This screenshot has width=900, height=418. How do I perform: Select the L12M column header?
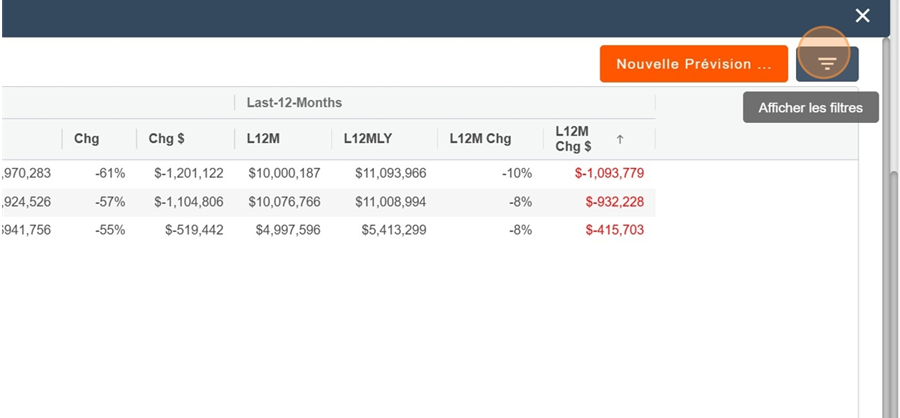click(x=263, y=139)
